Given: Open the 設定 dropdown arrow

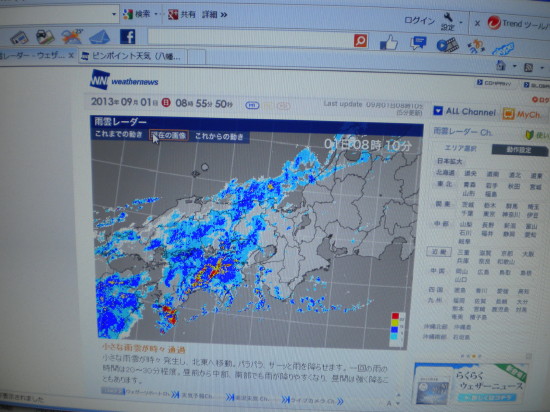Looking at the screenshot, I should 461,22.
